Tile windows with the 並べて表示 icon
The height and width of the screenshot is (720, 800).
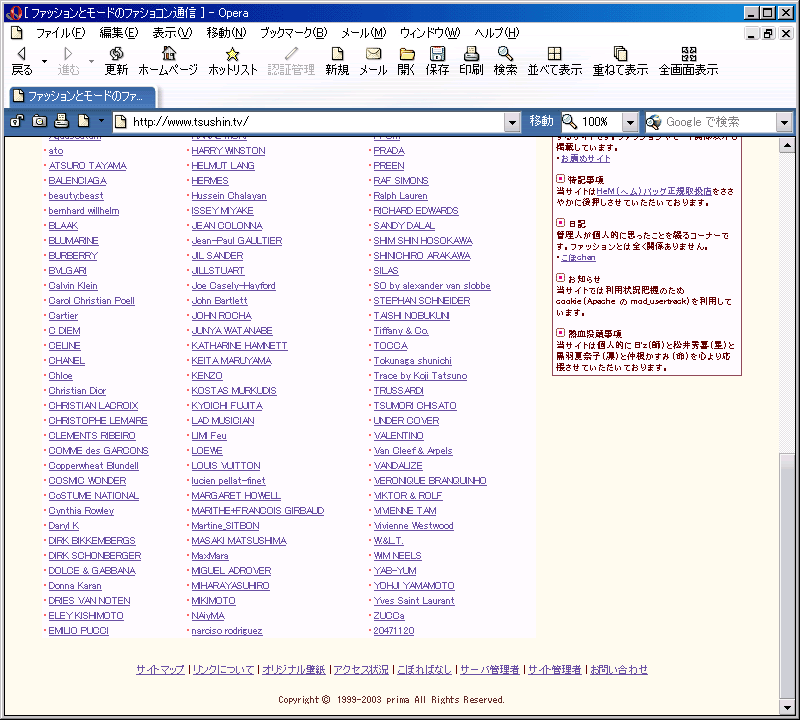pyautogui.click(x=555, y=61)
